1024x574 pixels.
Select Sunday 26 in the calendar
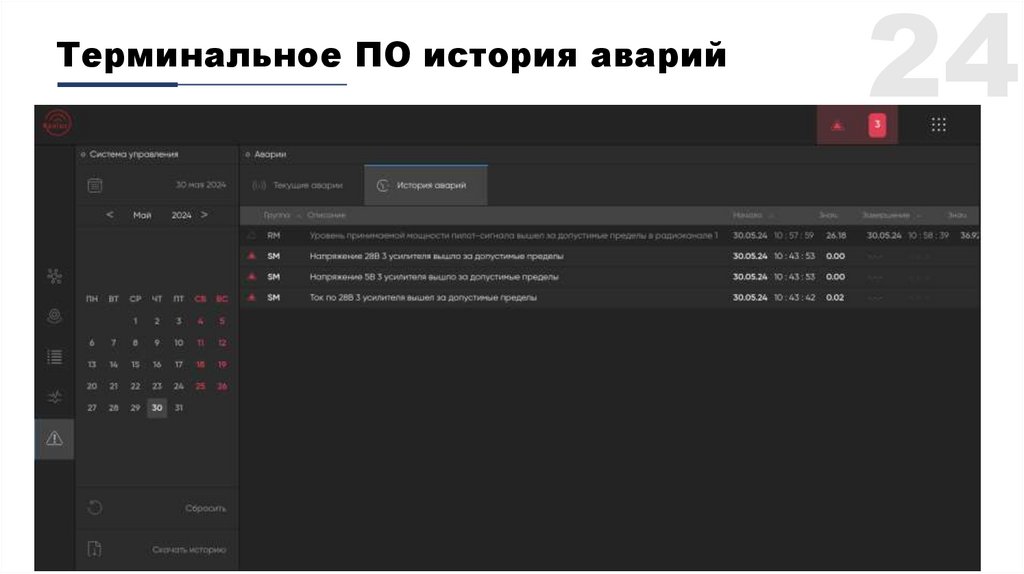click(x=222, y=386)
